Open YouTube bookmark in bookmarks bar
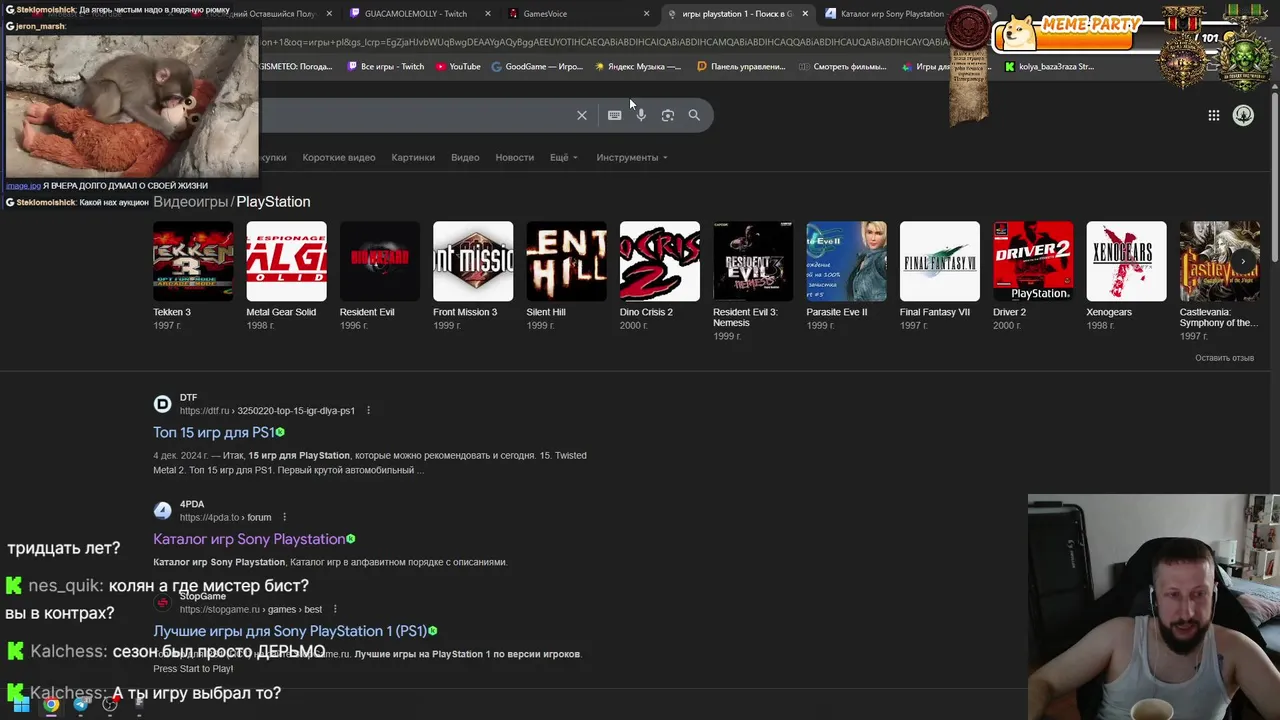 (x=458, y=67)
